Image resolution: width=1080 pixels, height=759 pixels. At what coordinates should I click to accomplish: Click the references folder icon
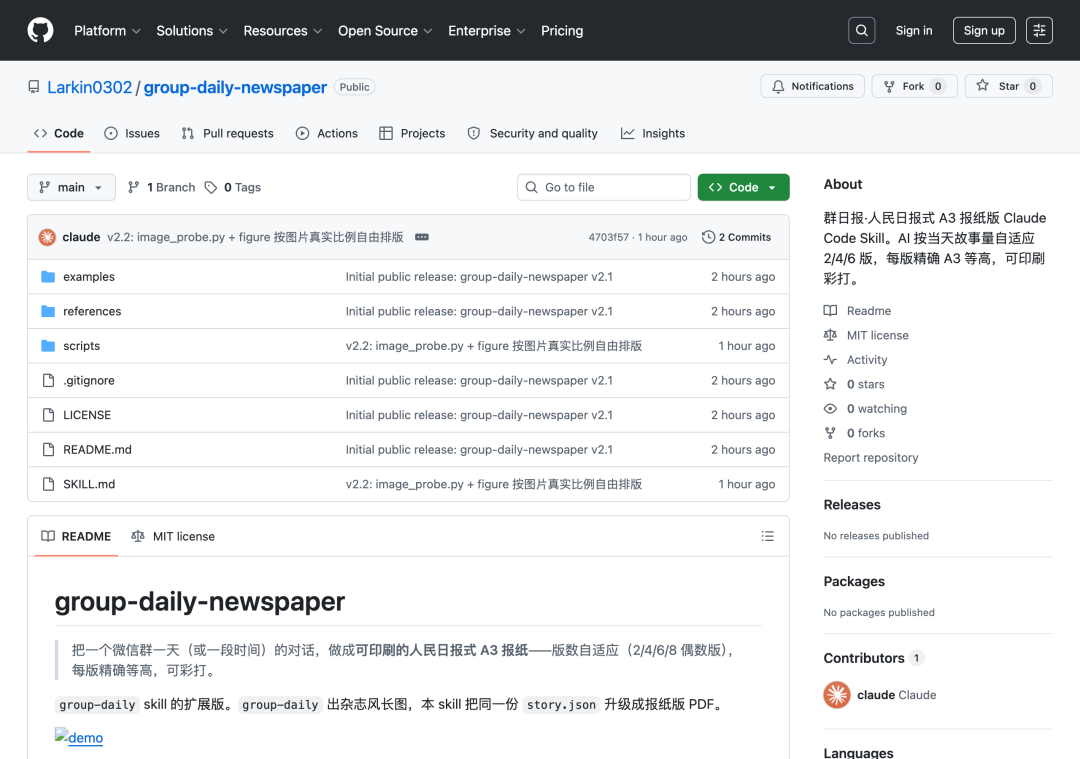pyautogui.click(x=48, y=311)
